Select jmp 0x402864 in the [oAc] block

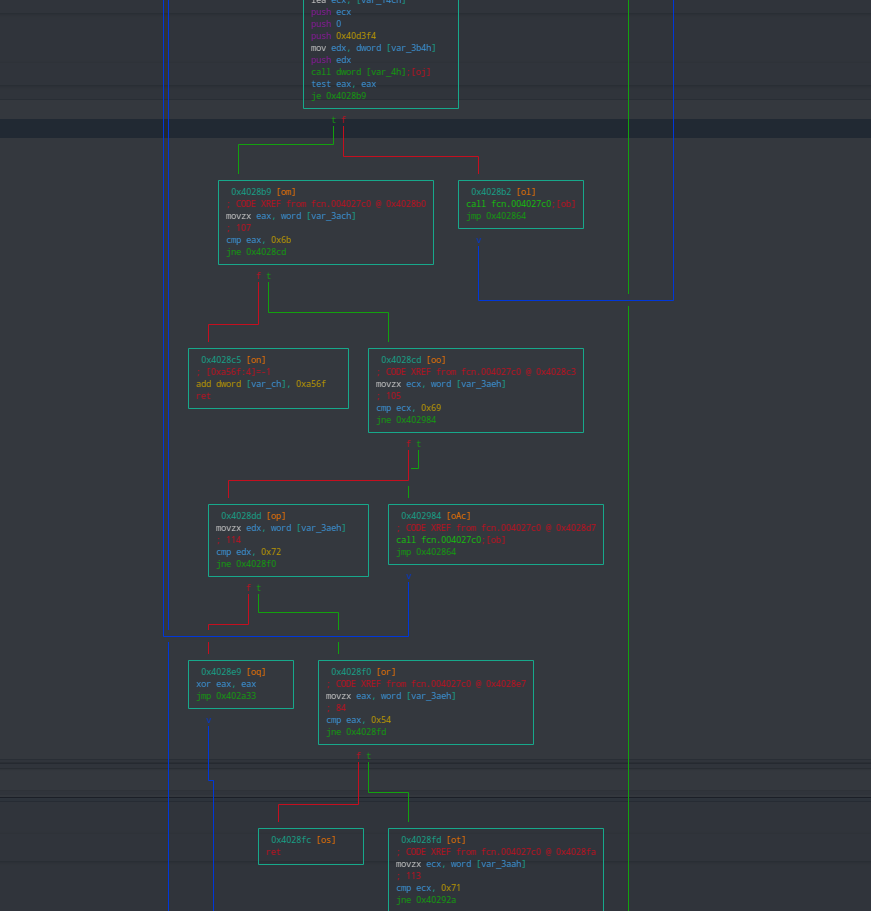pyautogui.click(x=426, y=552)
